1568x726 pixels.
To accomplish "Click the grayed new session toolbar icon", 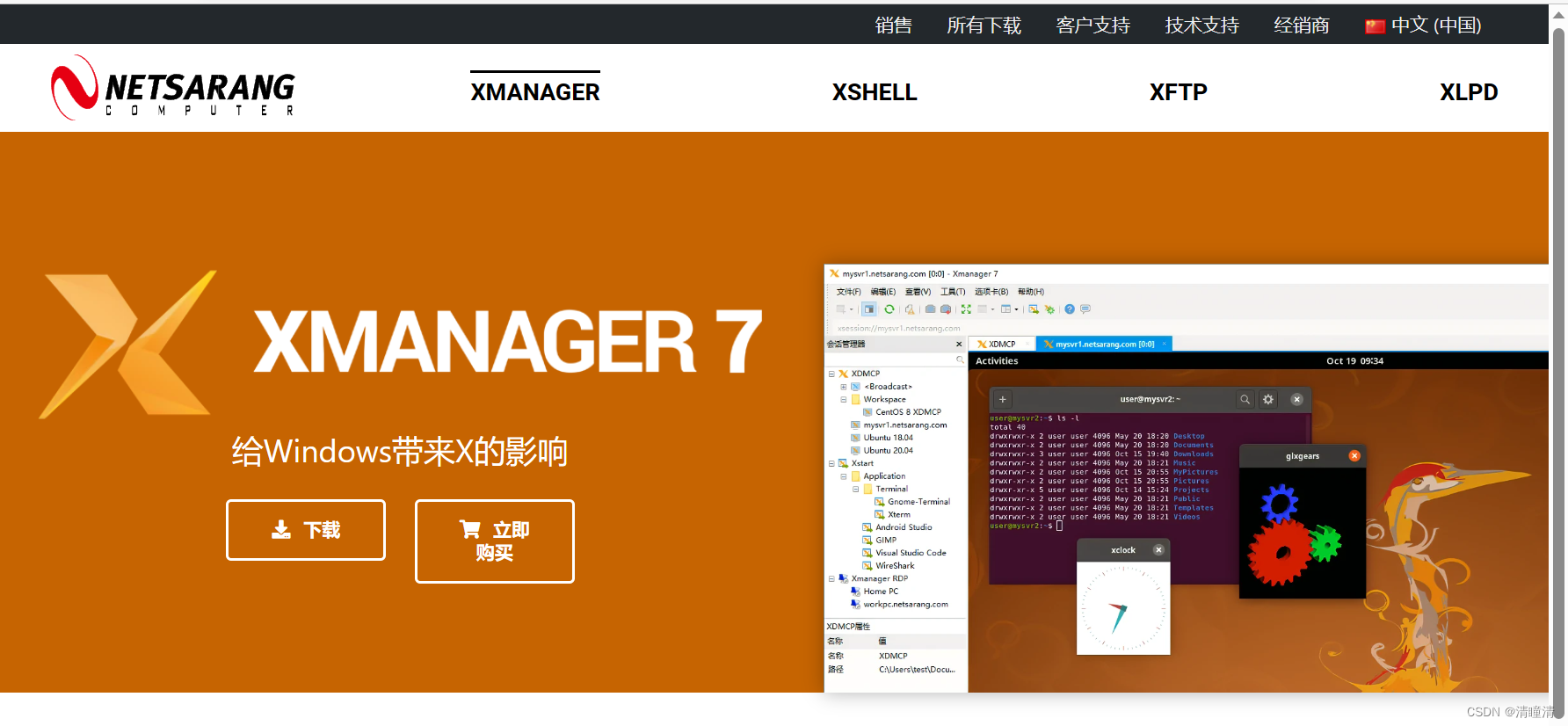I will 841,309.
